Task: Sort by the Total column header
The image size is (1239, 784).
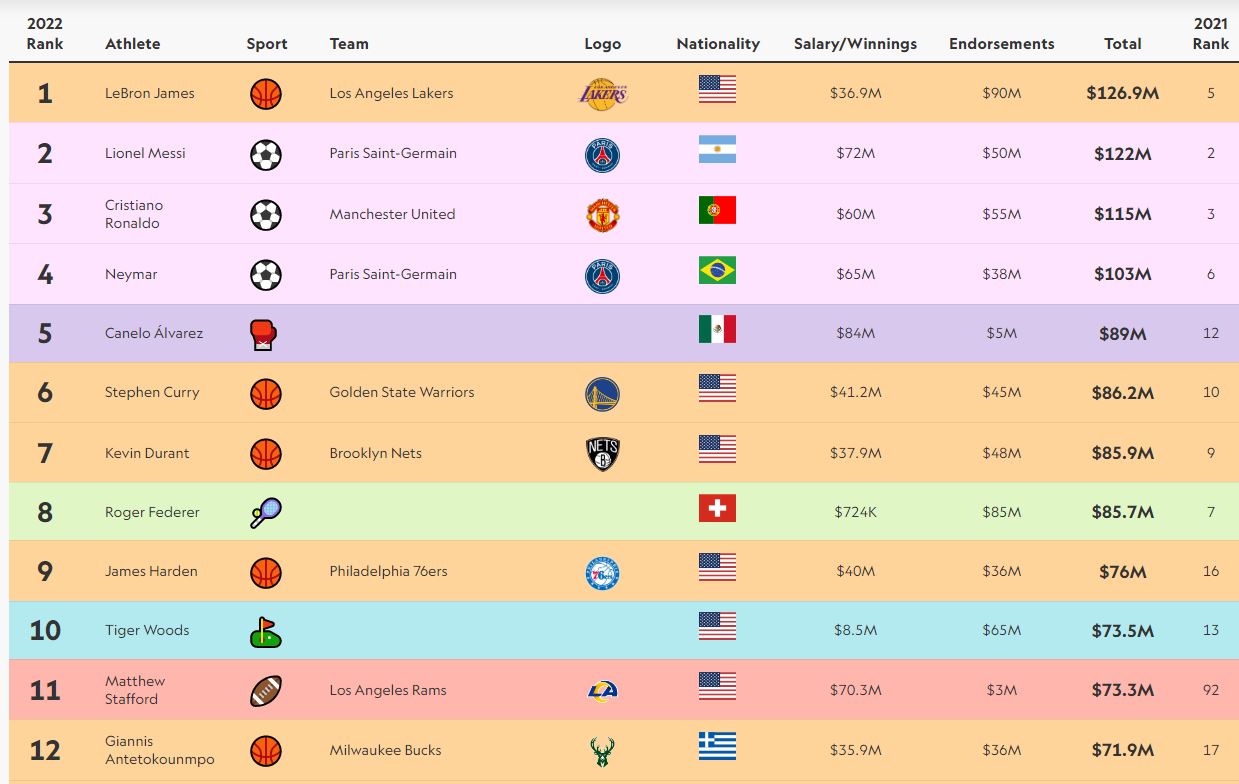Action: click(x=1122, y=44)
